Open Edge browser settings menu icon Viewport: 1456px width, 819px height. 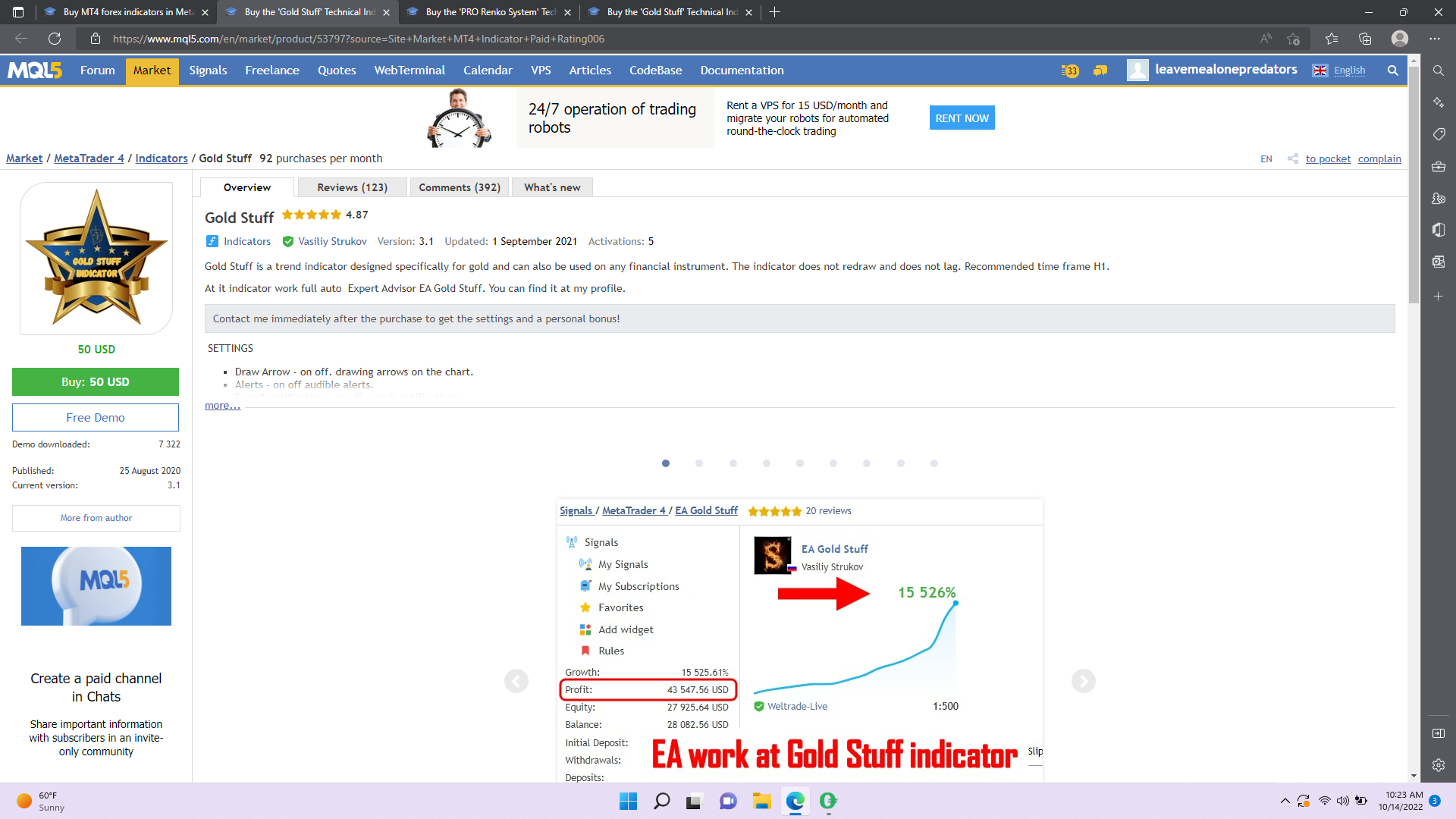click(1434, 39)
